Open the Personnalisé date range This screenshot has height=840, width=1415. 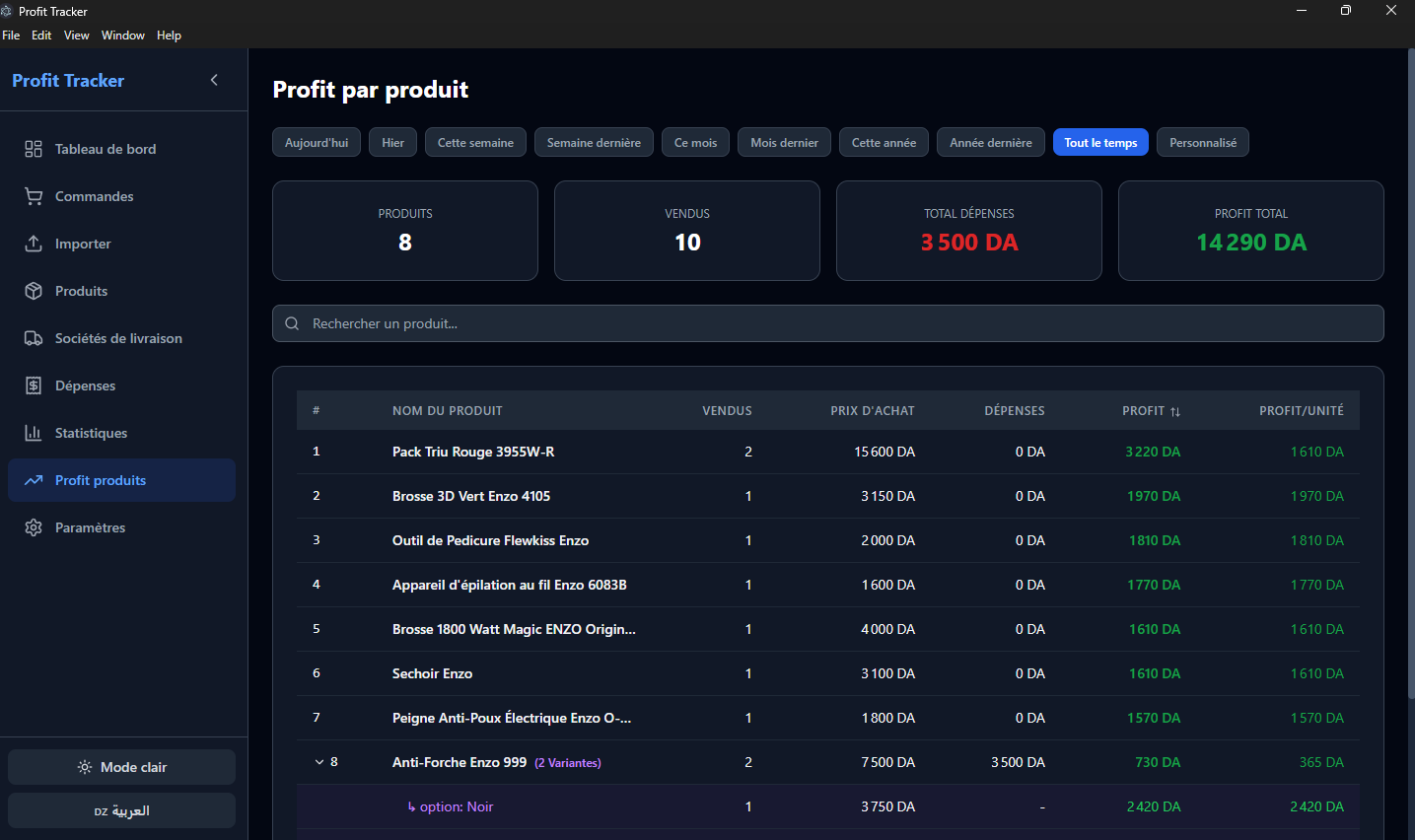(x=1202, y=142)
